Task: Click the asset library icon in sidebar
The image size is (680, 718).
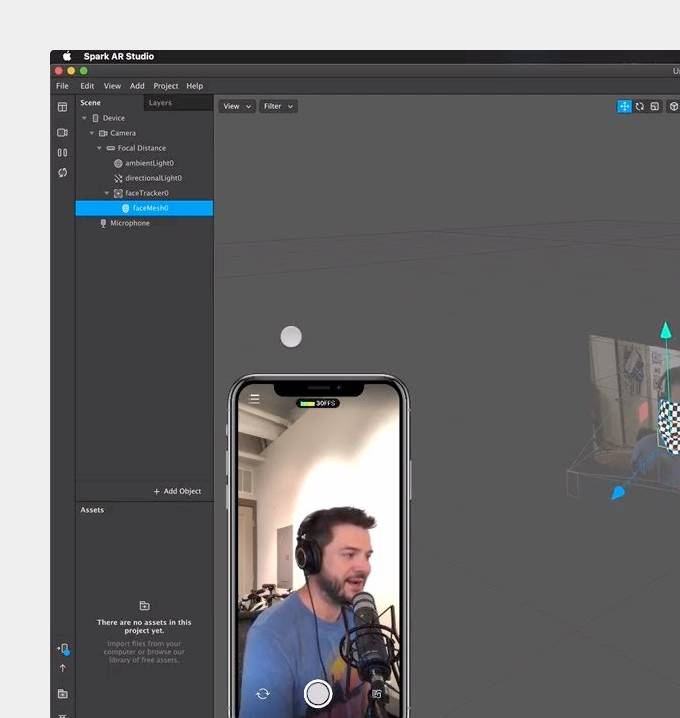Action: pyautogui.click(x=63, y=694)
